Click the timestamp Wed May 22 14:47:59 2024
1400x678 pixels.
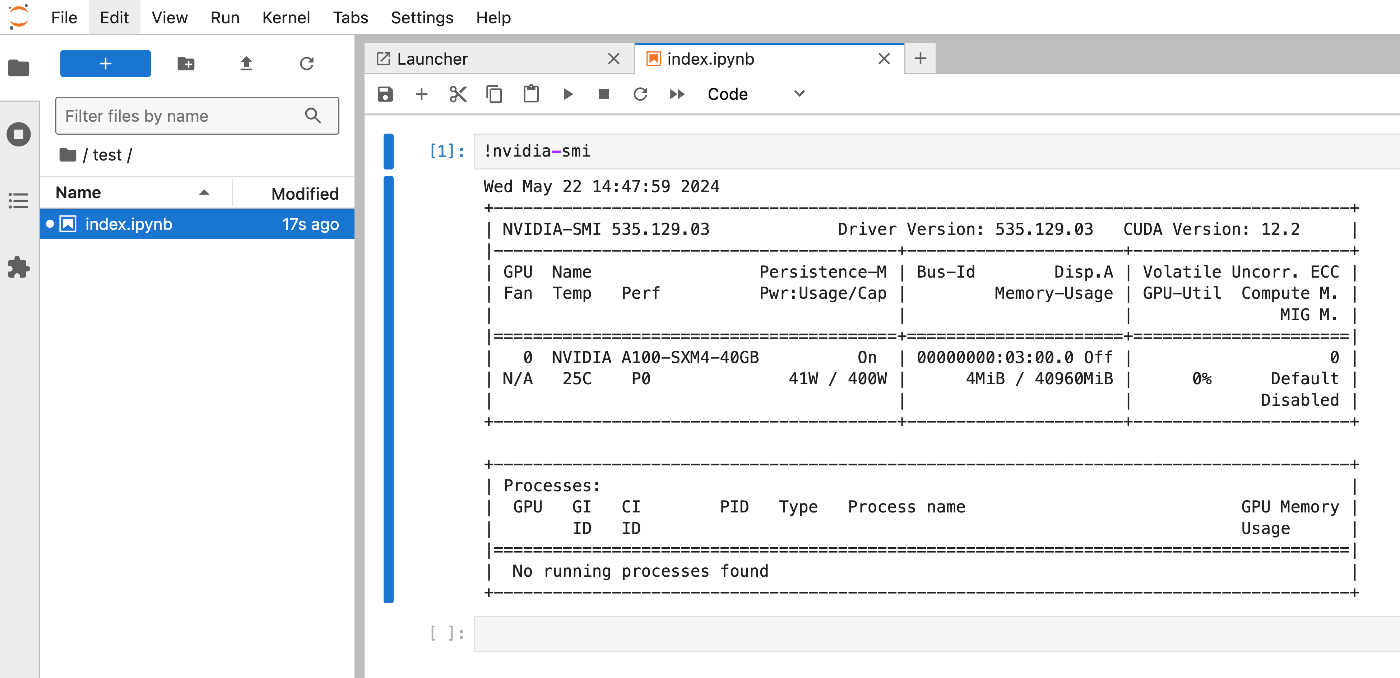click(601, 186)
